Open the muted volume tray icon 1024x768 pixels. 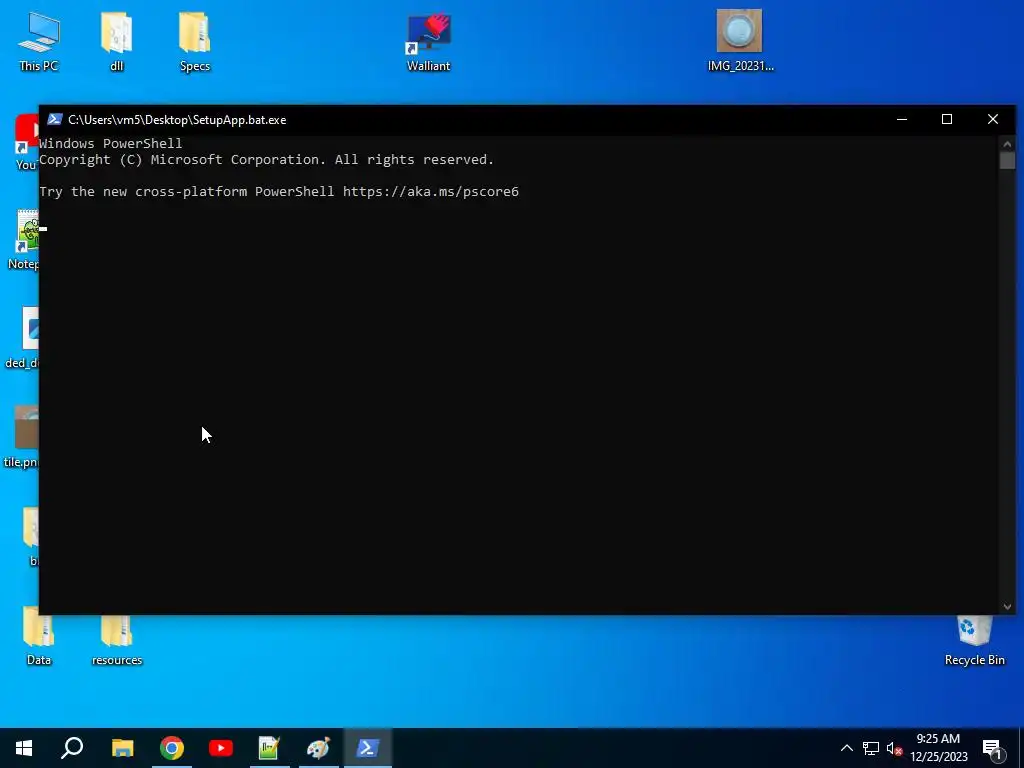(894, 748)
